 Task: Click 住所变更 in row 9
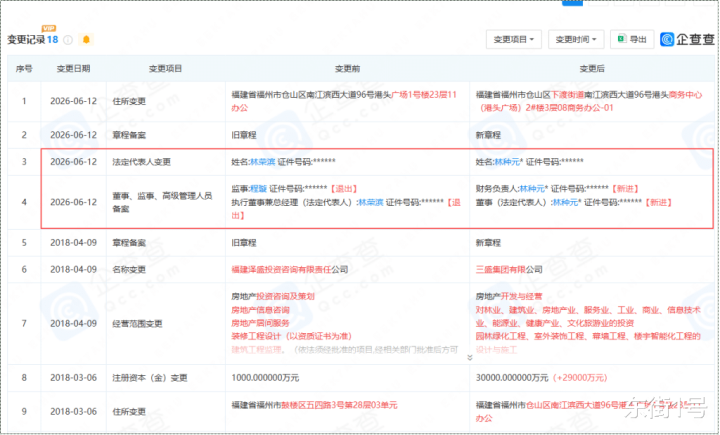click(129, 412)
